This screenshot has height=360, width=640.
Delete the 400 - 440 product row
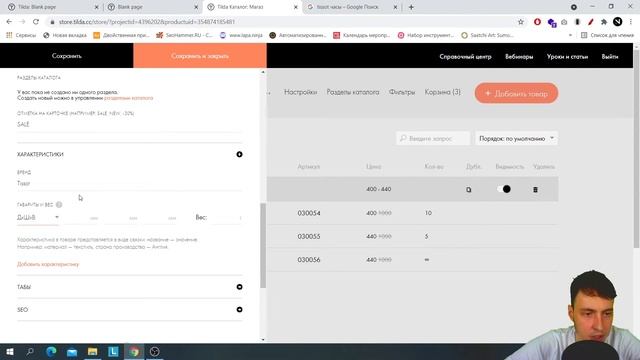(x=535, y=189)
